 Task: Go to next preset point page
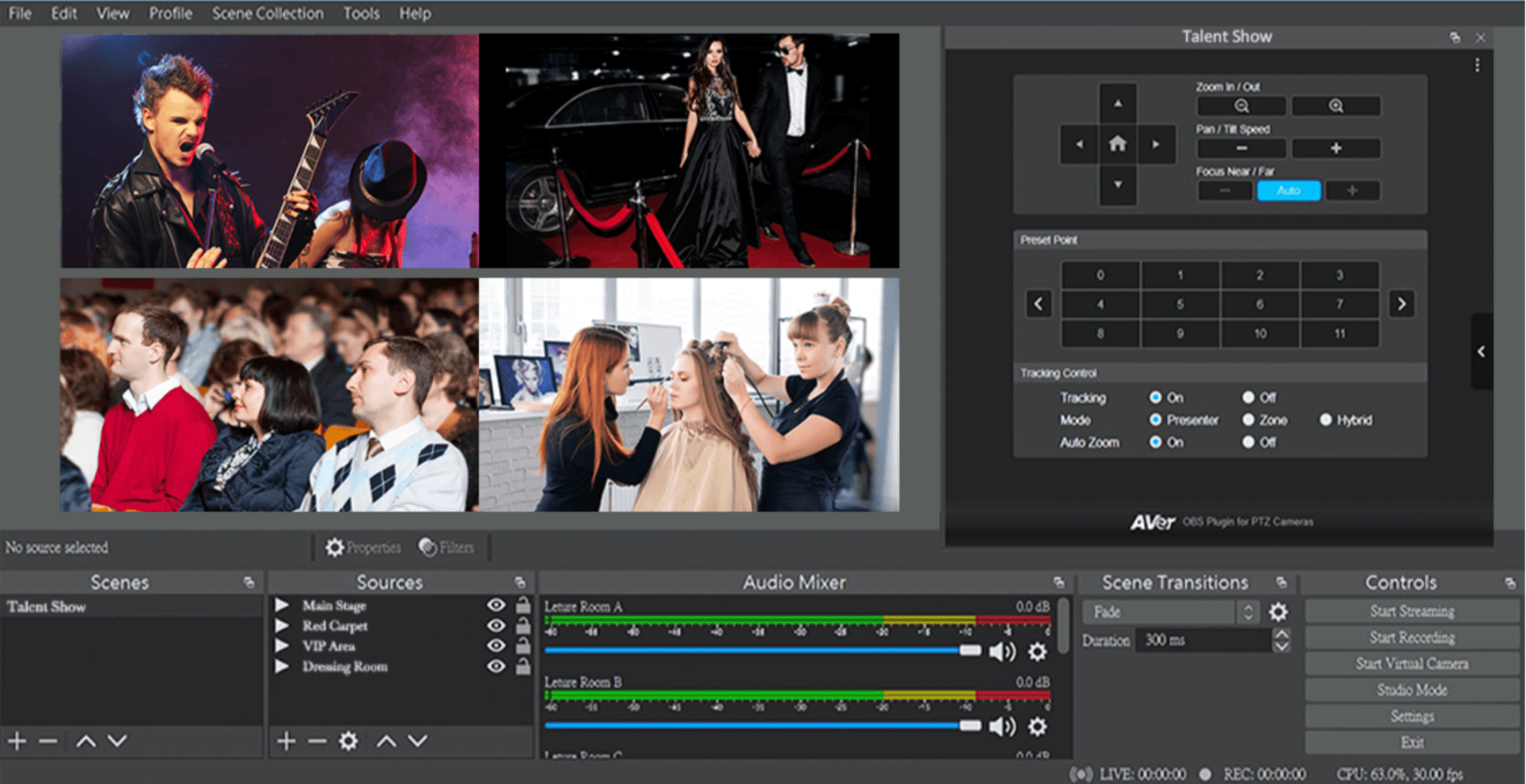1401,303
